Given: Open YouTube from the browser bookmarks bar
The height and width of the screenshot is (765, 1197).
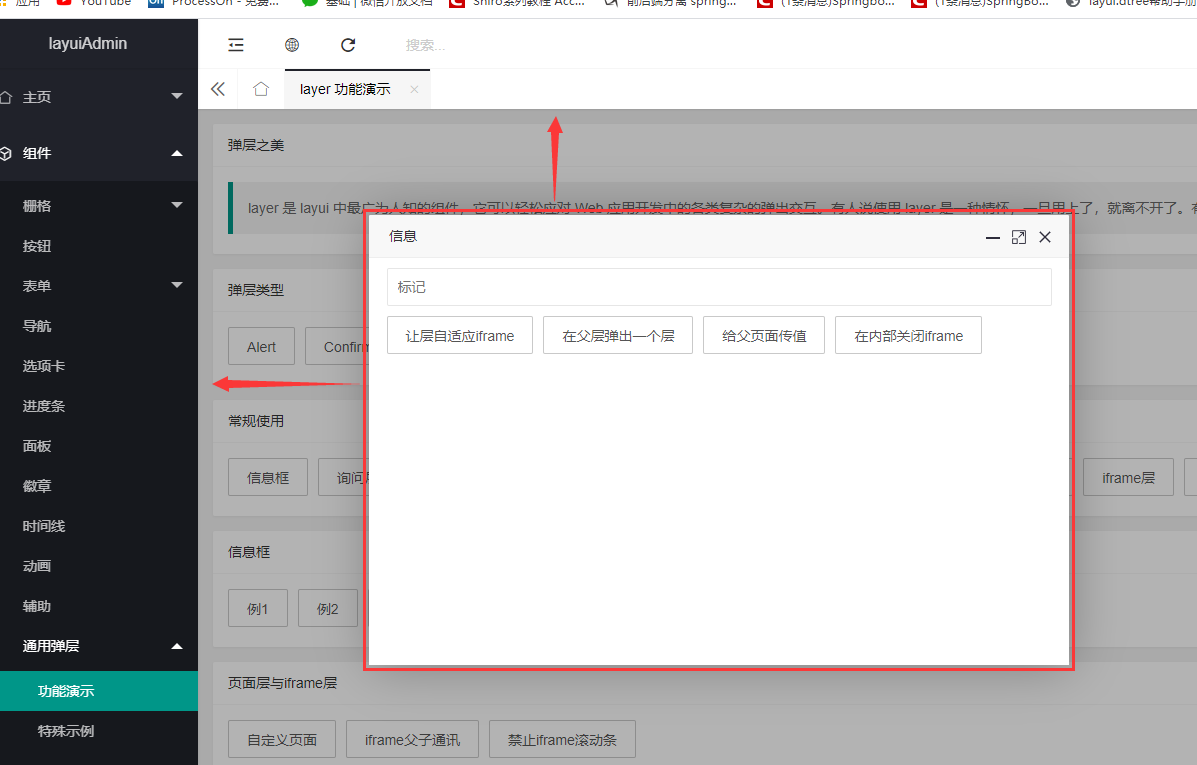Looking at the screenshot, I should click(x=93, y=4).
